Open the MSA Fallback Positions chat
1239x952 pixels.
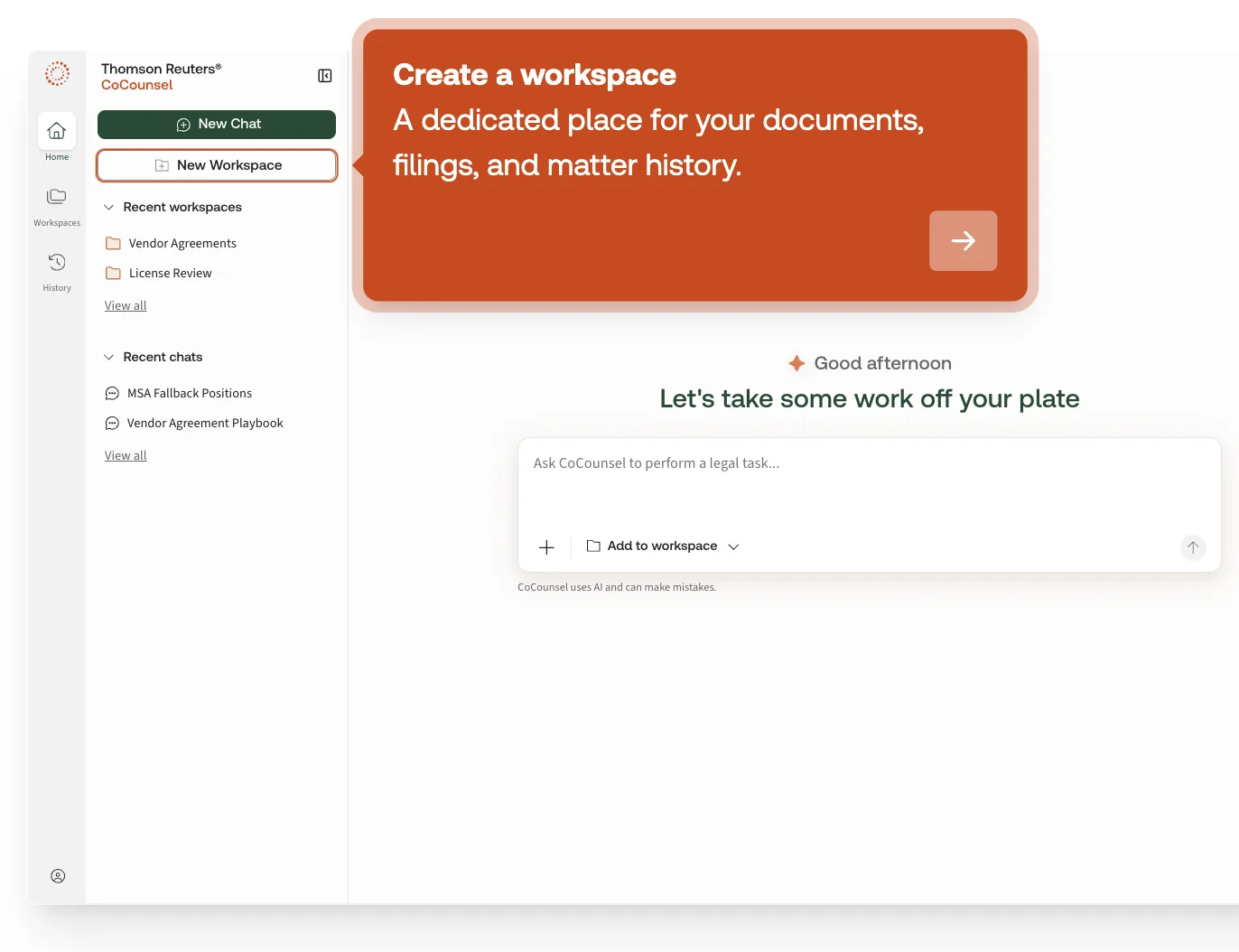[179, 393]
